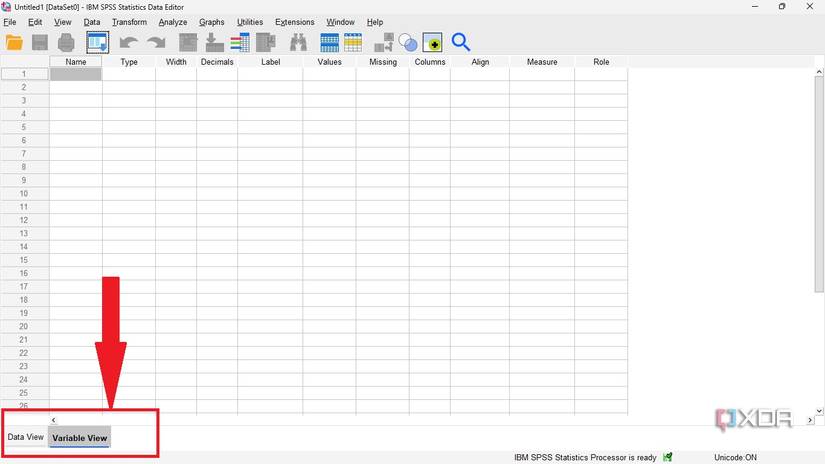
Task: Click the processor ready status icon
Action: (x=668, y=457)
